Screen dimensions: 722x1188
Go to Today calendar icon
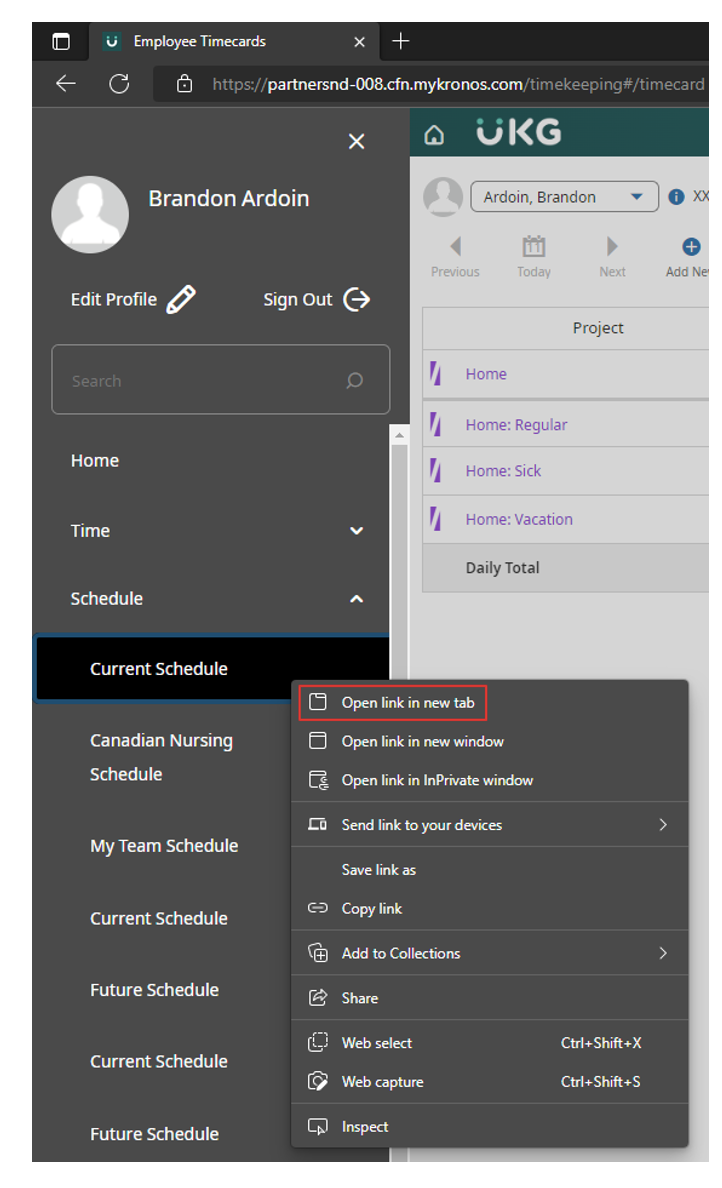pos(534,246)
